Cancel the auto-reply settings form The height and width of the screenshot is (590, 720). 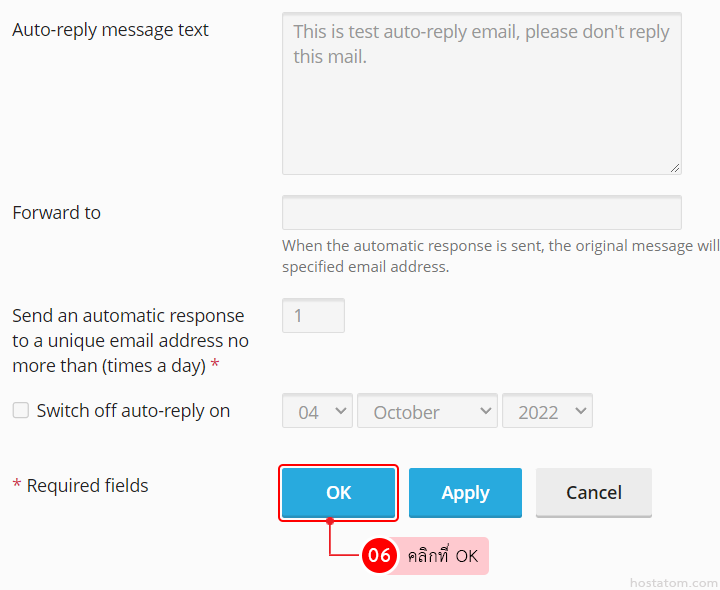[x=594, y=492]
